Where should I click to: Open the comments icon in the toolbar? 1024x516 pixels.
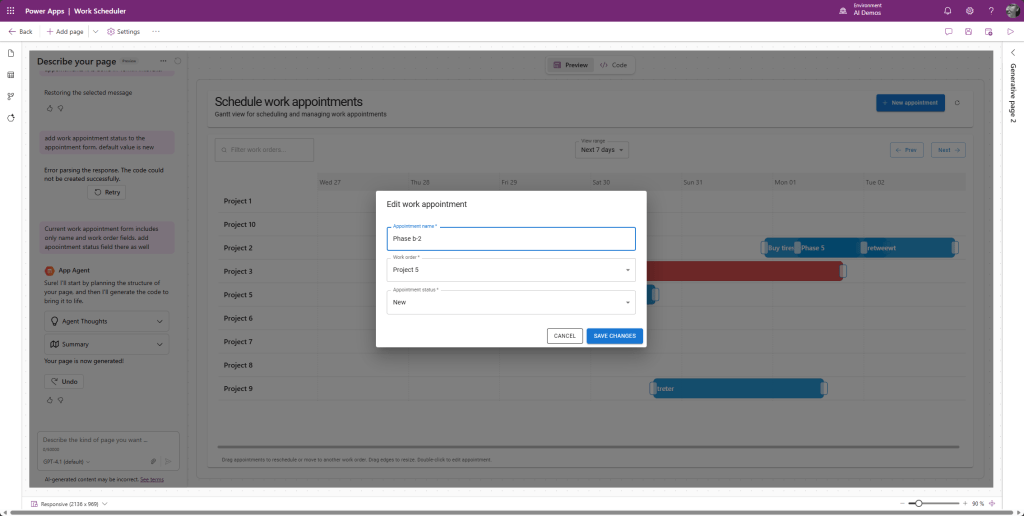pos(948,31)
